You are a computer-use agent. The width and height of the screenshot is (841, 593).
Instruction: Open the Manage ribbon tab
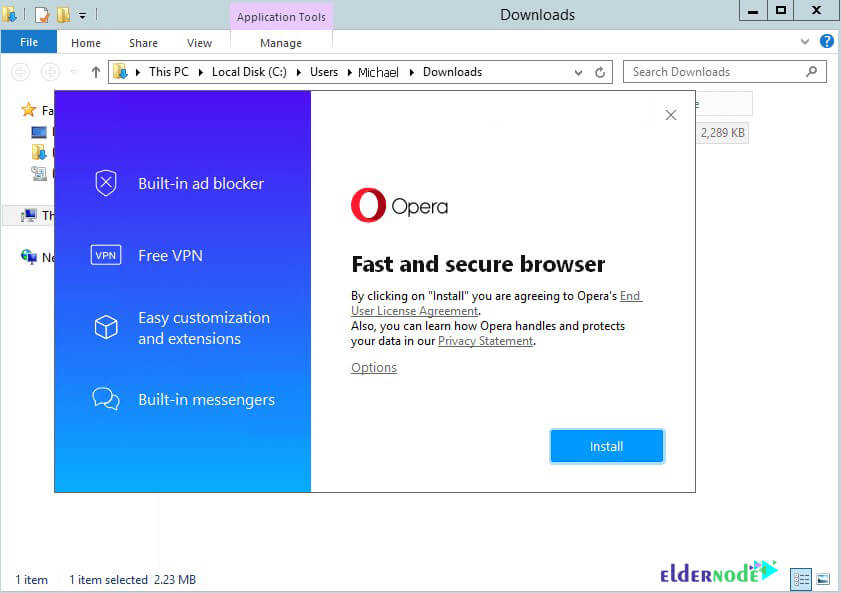[x=281, y=43]
